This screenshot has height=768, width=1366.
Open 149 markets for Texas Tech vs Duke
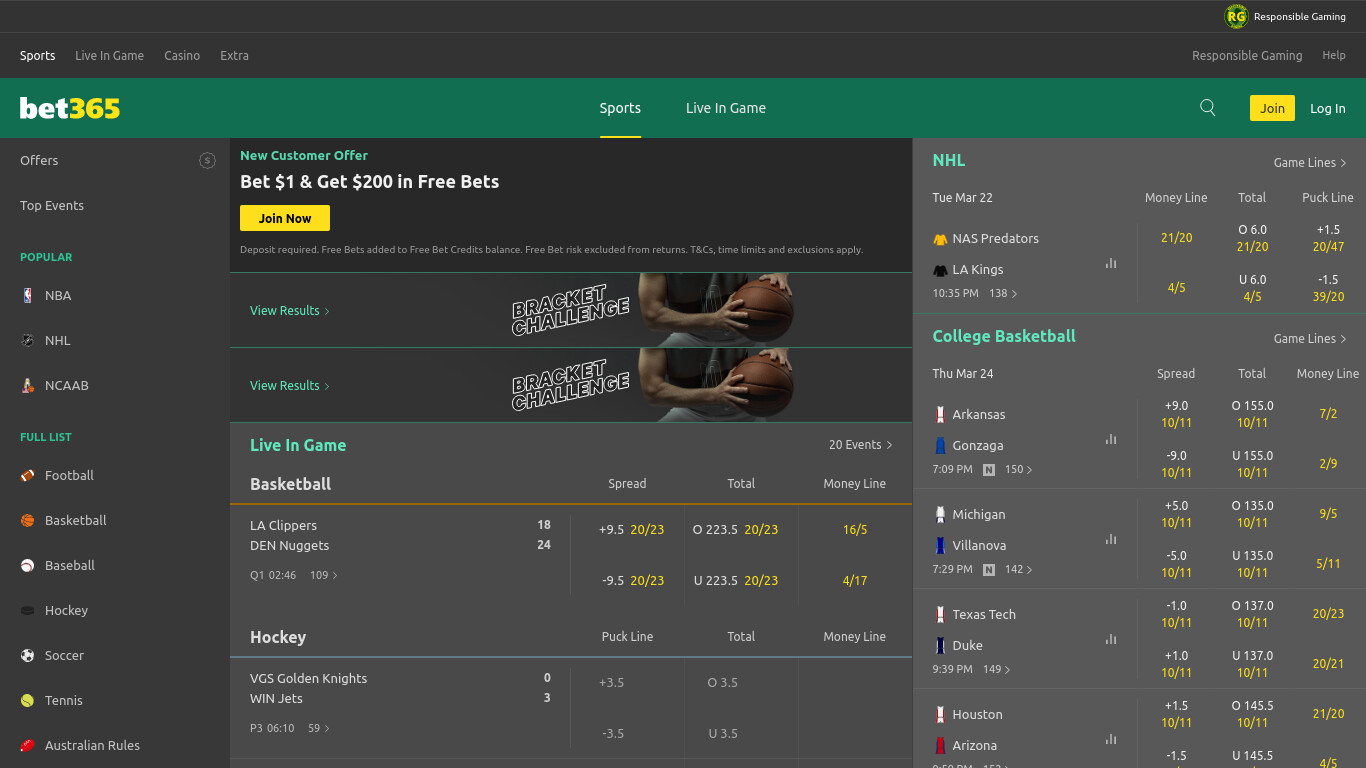(997, 669)
